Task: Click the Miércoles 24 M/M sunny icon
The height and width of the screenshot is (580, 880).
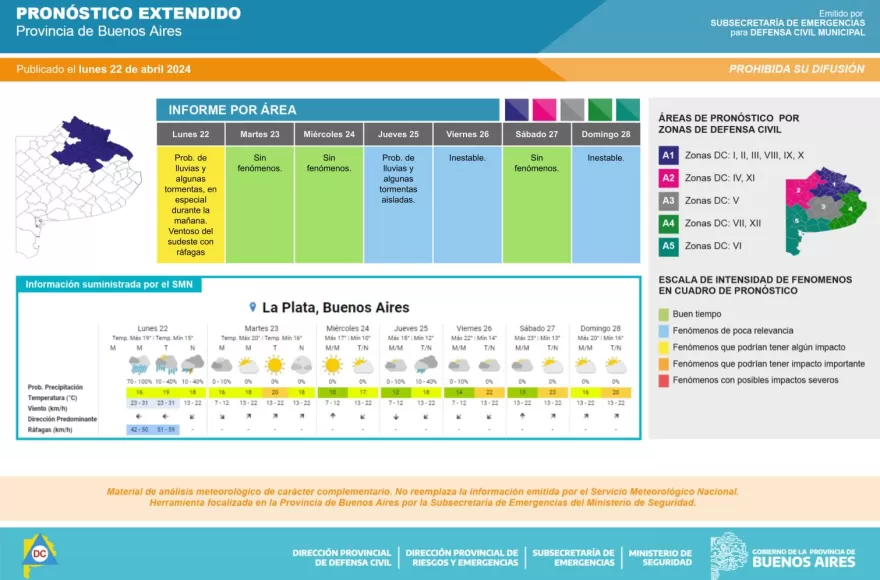Action: point(332,366)
